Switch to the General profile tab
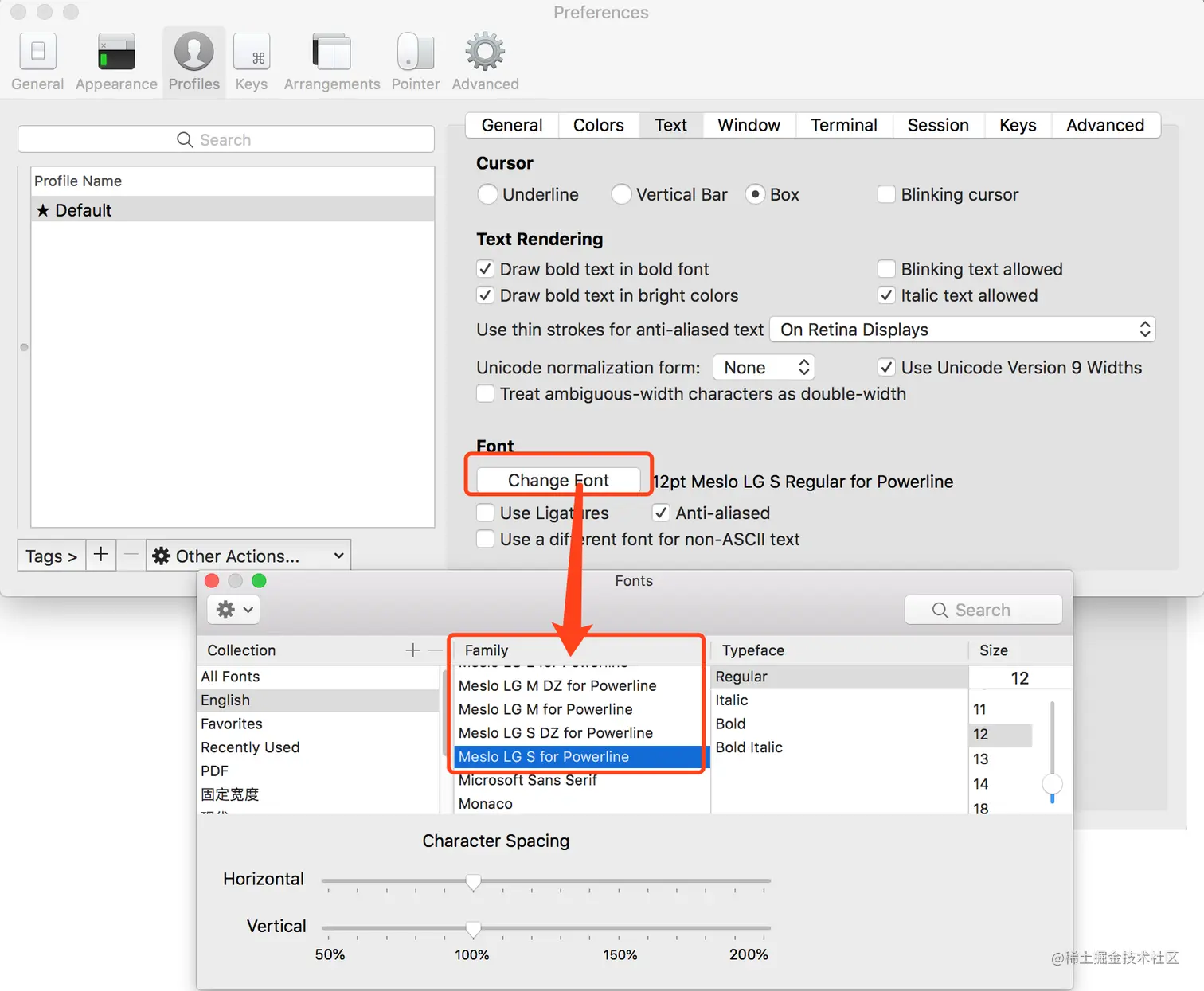This screenshot has height=991, width=1204. click(512, 125)
